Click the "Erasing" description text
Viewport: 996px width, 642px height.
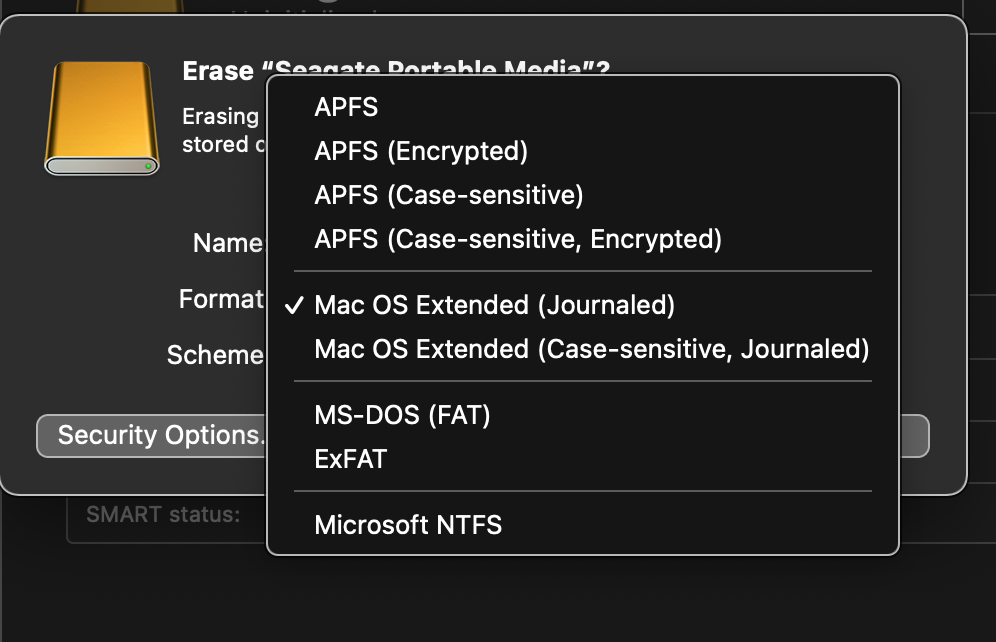point(220,117)
